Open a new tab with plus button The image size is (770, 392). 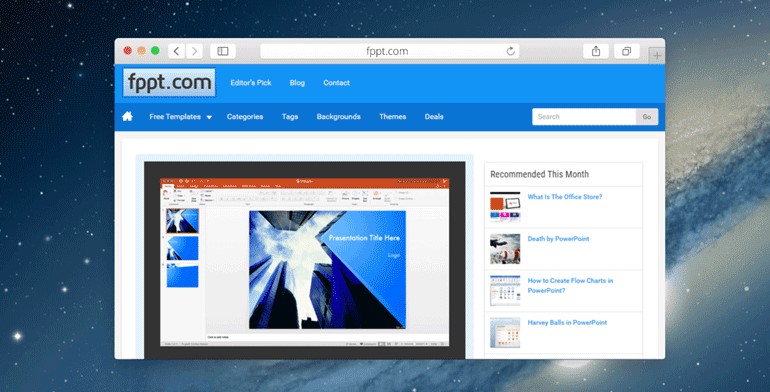[x=657, y=56]
